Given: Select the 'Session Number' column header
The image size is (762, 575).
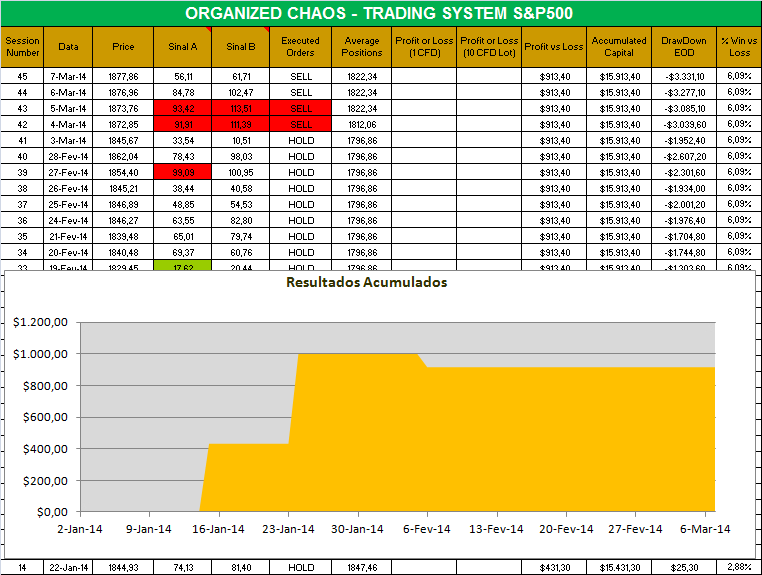Looking at the screenshot, I should (x=22, y=47).
